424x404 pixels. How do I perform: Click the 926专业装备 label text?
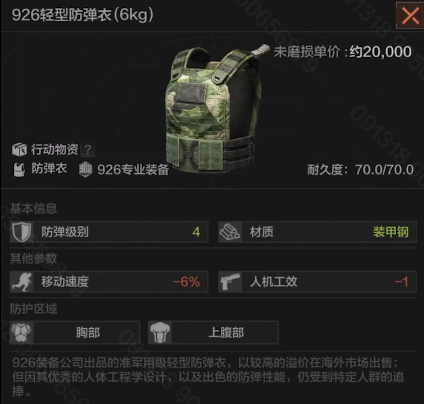pyautogui.click(x=133, y=170)
